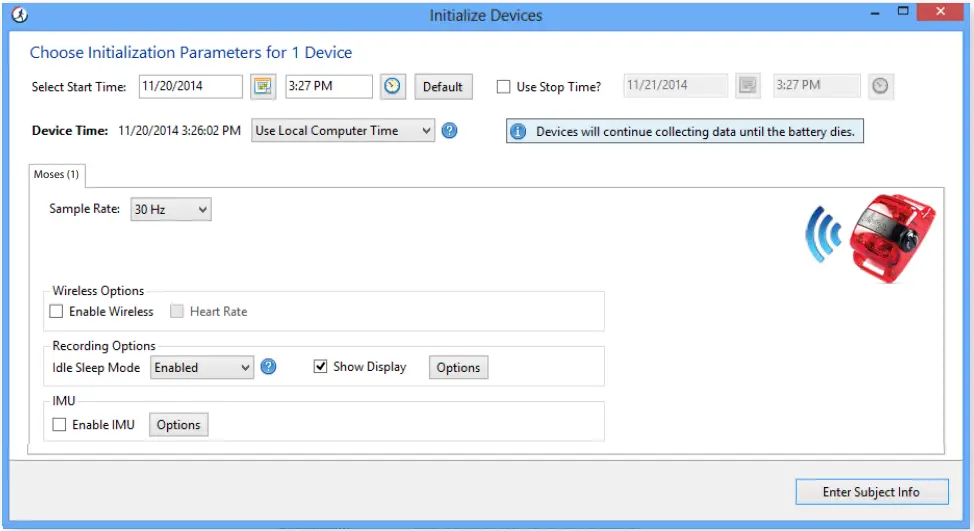This screenshot has width=974, height=531.
Task: Click the ActiLife app icon in title bar
Action: coord(20,15)
